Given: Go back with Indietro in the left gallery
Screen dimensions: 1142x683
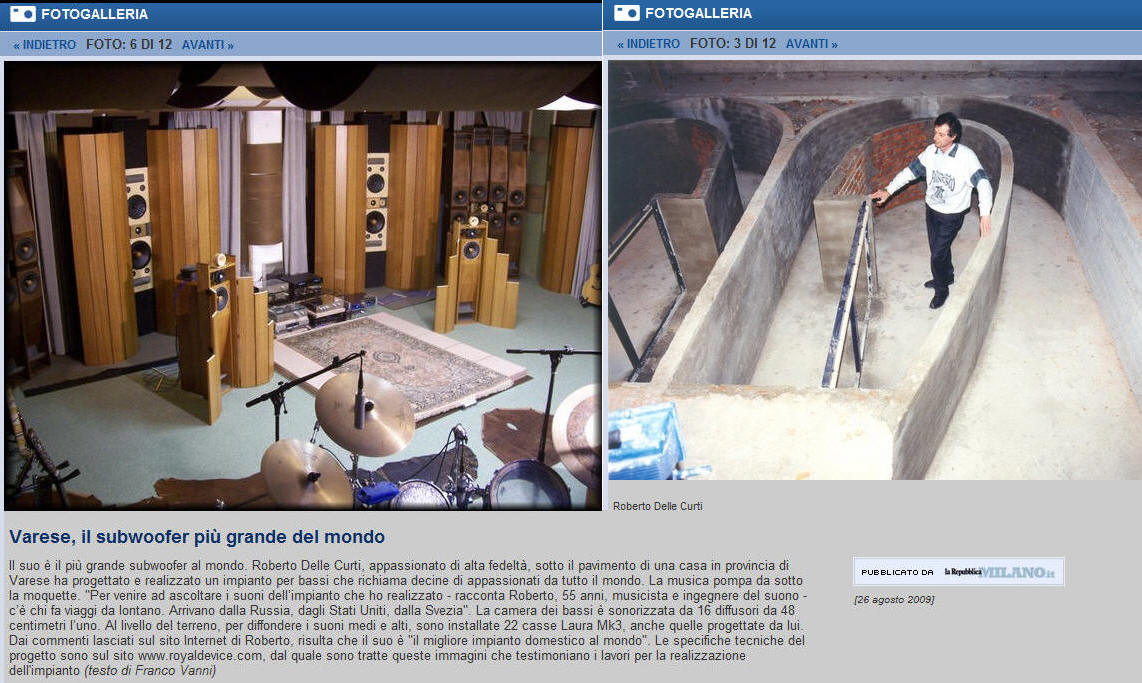Looking at the screenshot, I should point(45,45).
